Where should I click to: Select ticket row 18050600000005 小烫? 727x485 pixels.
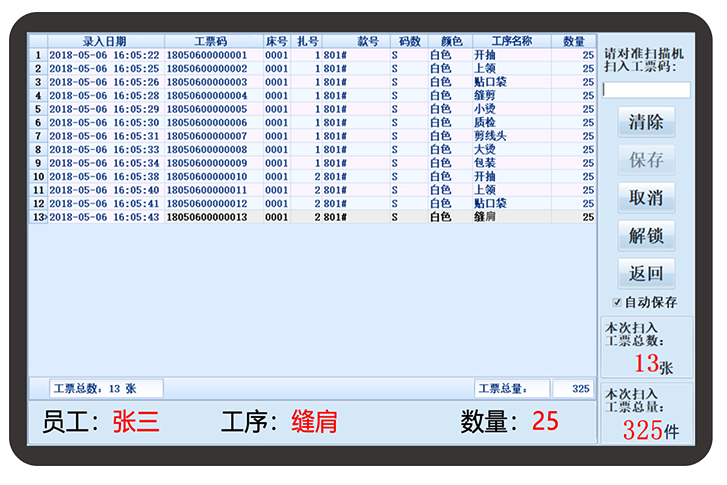[300, 109]
